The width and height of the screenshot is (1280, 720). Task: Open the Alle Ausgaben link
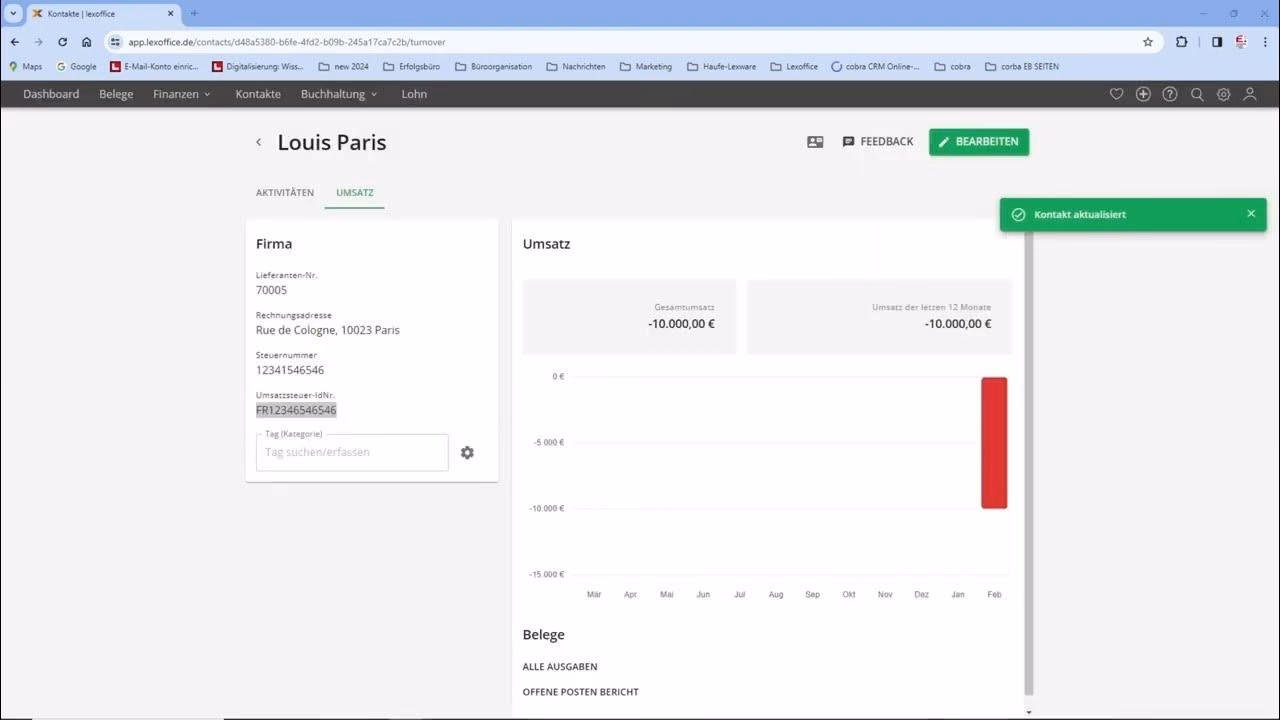tap(560, 667)
